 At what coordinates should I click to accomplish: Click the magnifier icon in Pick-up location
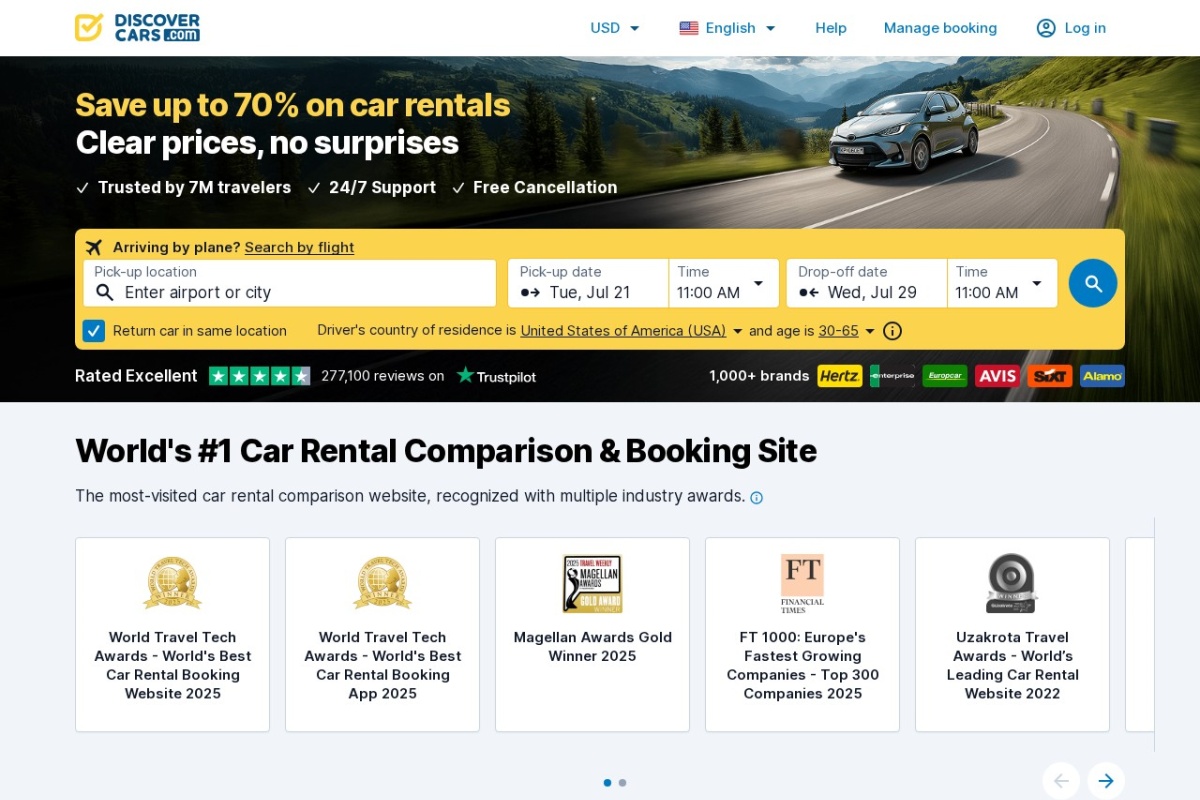(105, 292)
